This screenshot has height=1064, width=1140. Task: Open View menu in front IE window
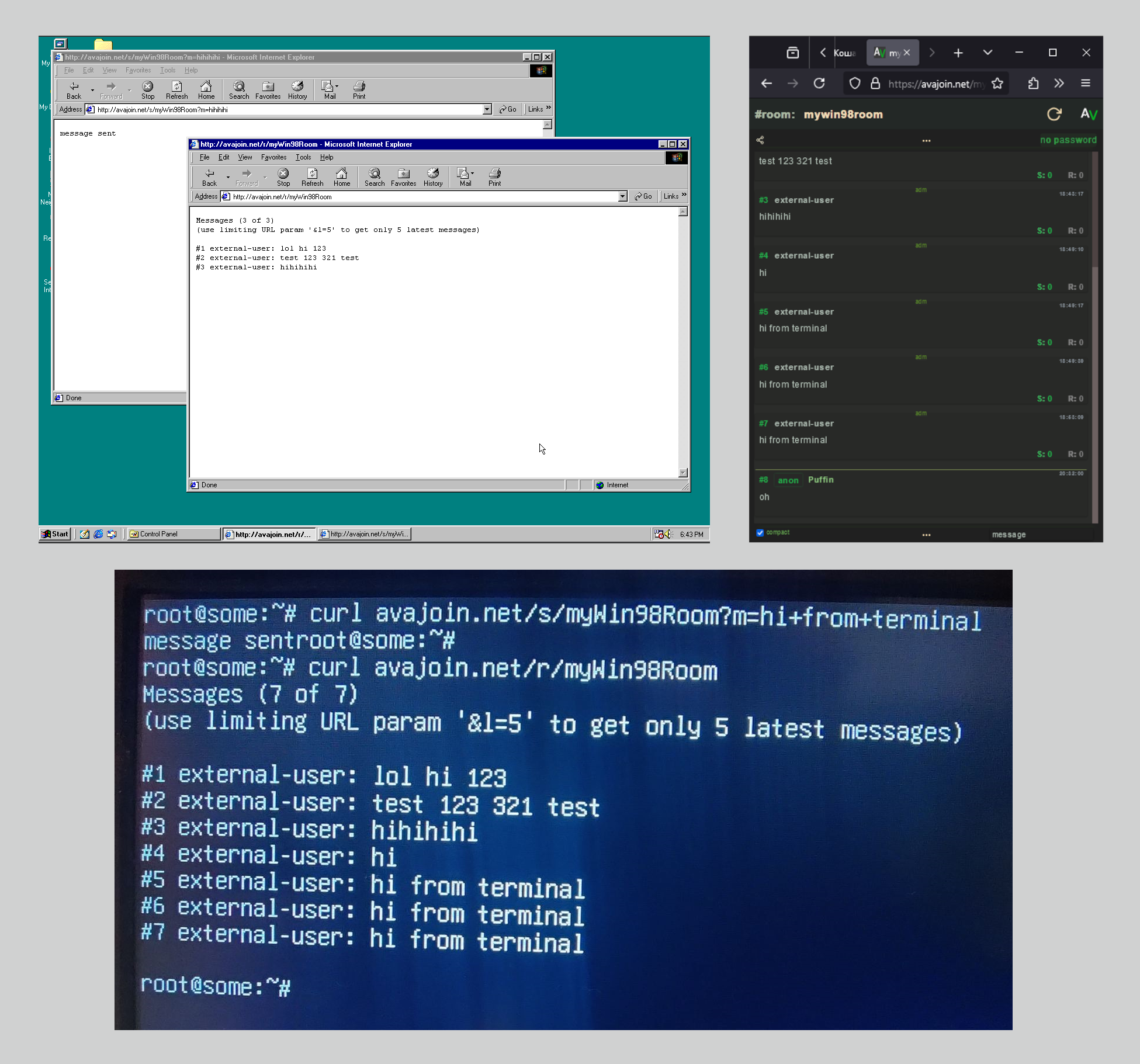[x=245, y=157]
